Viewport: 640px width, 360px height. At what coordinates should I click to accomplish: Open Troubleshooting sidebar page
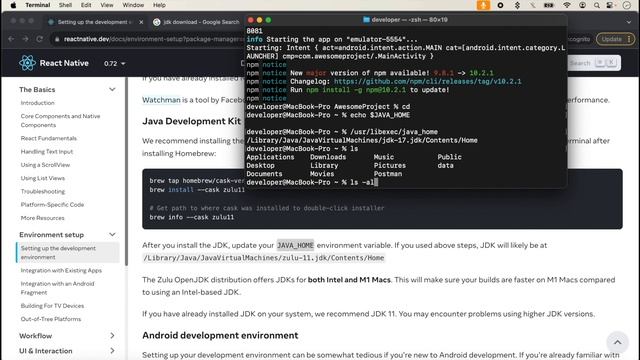43,191
